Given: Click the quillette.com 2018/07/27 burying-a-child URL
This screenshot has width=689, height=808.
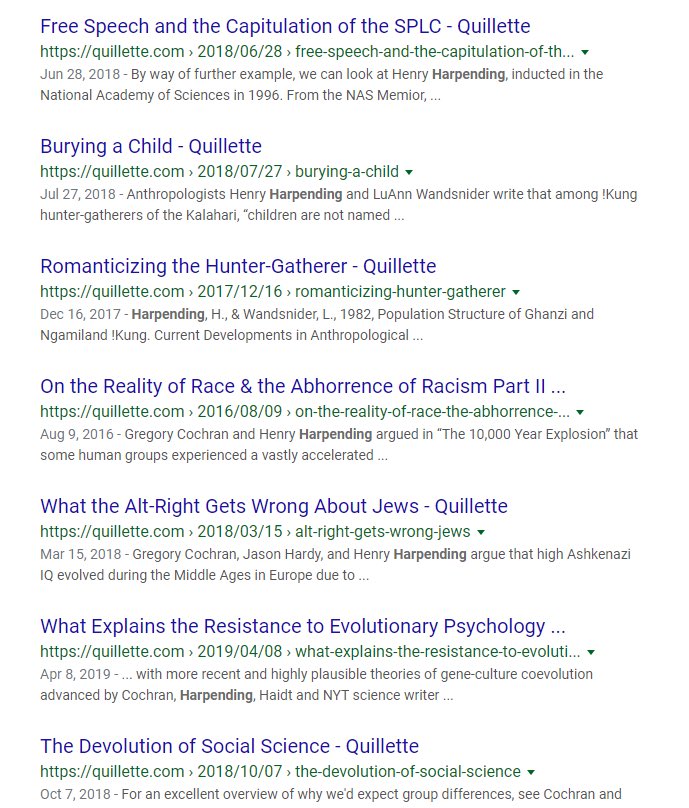Looking at the screenshot, I should (x=220, y=172).
